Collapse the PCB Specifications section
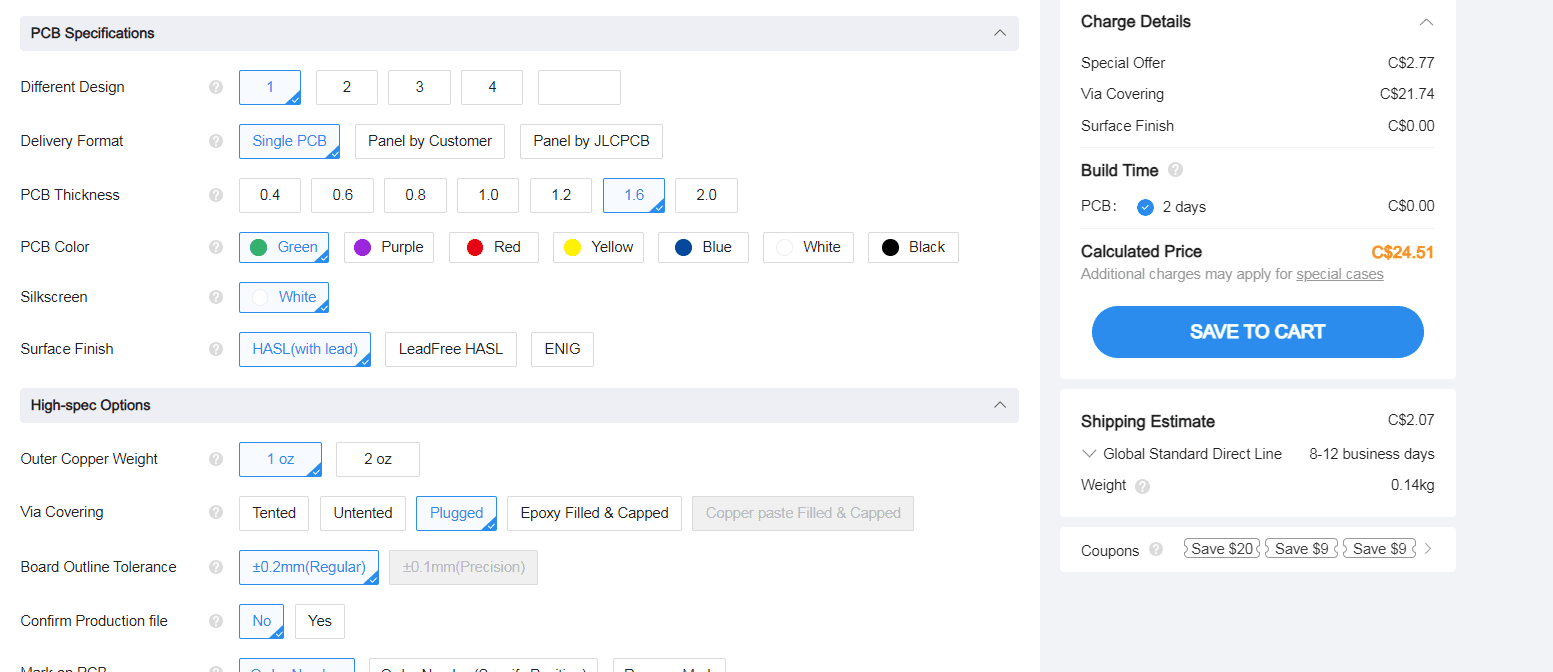The image size is (1553, 672). tap(999, 33)
